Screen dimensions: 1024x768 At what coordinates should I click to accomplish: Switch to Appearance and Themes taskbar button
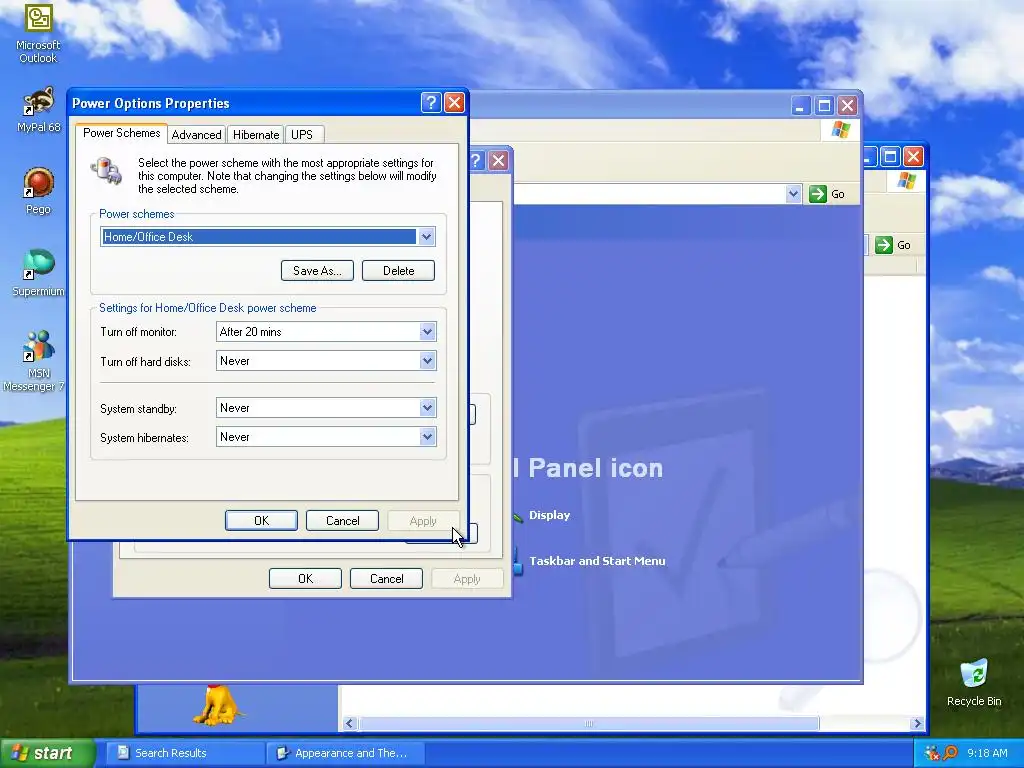[x=345, y=753]
